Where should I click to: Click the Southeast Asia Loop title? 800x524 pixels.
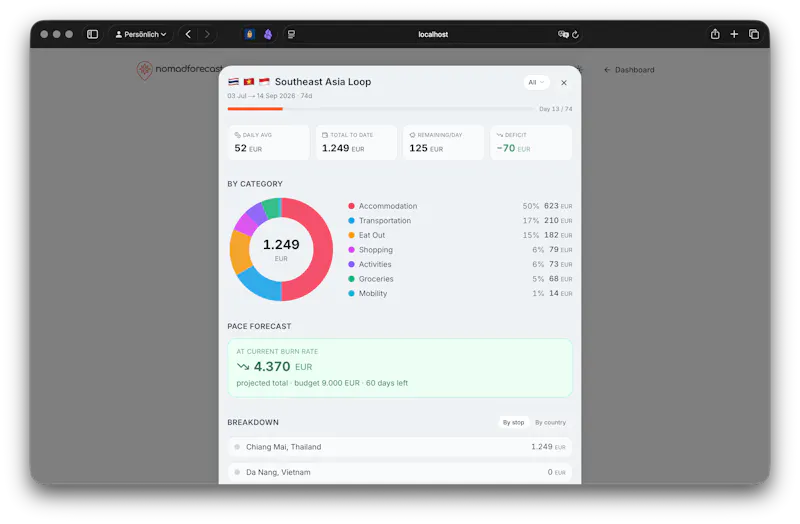click(x=323, y=82)
